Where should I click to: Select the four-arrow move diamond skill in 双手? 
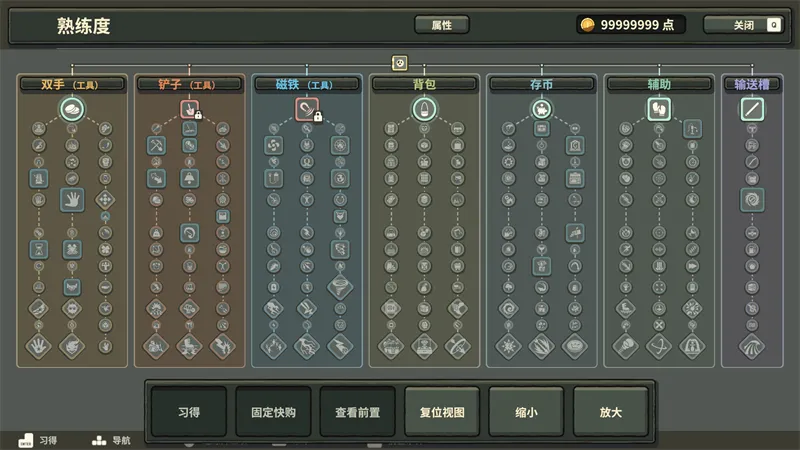tap(105, 199)
